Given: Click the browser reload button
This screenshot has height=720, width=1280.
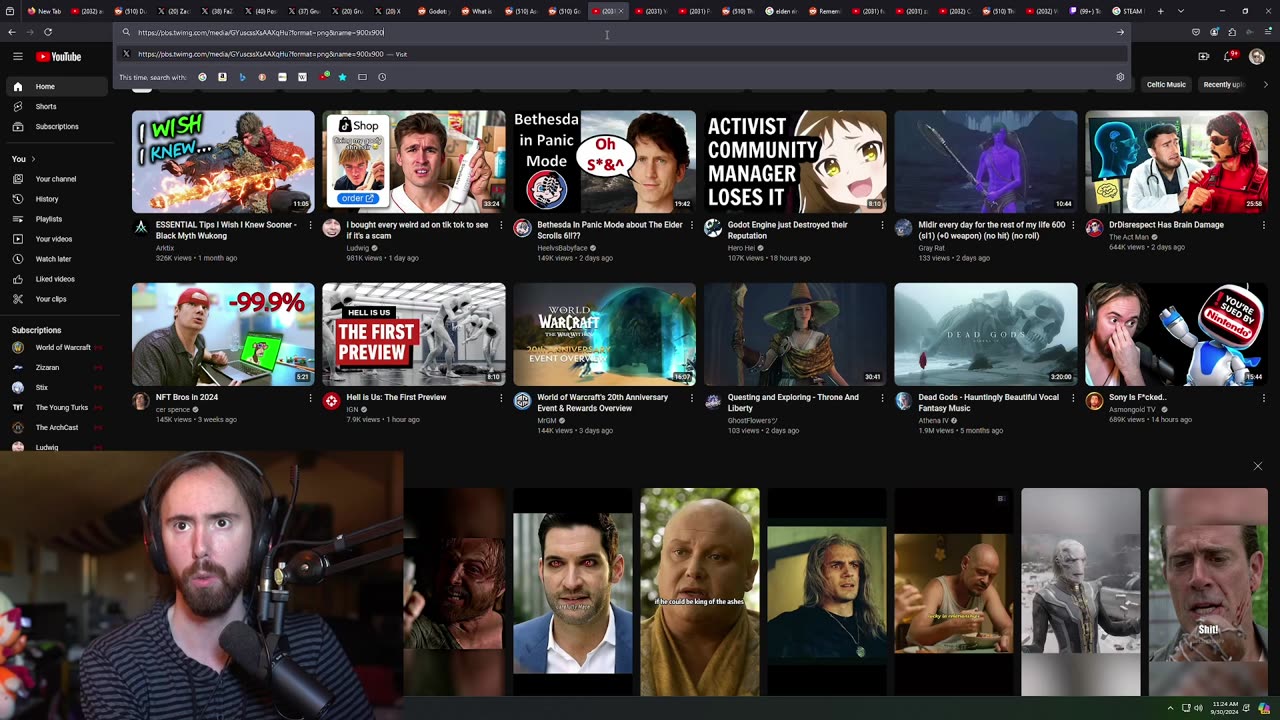Looking at the screenshot, I should (x=47, y=32).
